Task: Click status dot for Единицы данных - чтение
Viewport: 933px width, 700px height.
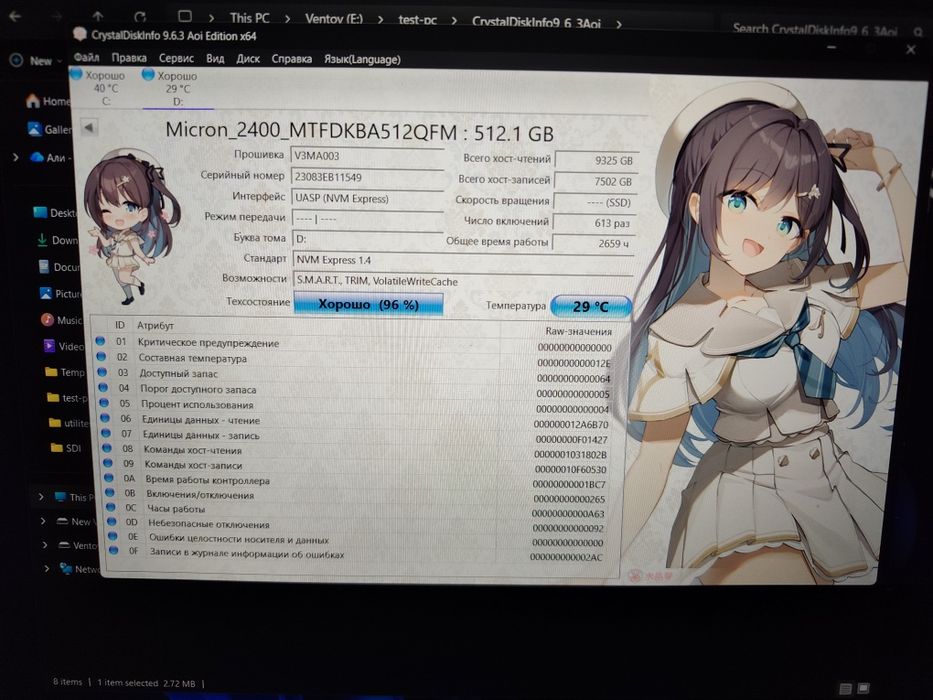Action: pyautogui.click(x=105, y=418)
